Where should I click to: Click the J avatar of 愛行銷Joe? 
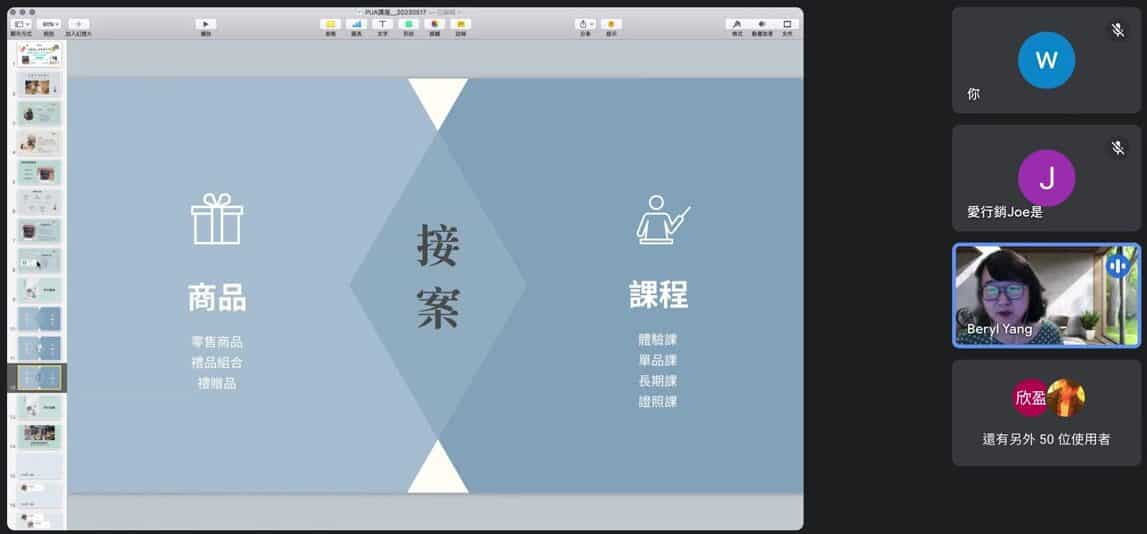1046,178
